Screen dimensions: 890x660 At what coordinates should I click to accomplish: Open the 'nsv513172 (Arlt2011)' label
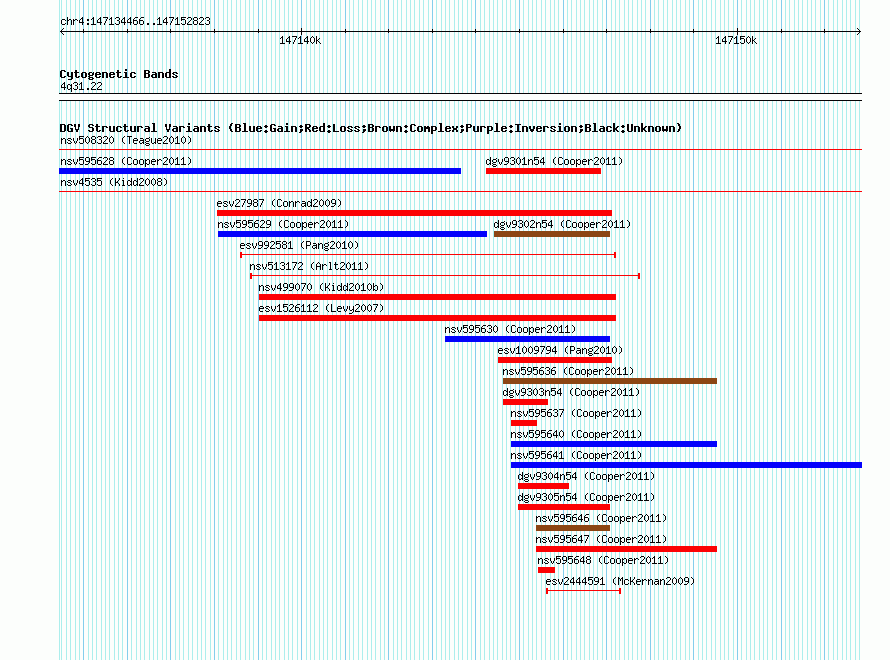309,266
